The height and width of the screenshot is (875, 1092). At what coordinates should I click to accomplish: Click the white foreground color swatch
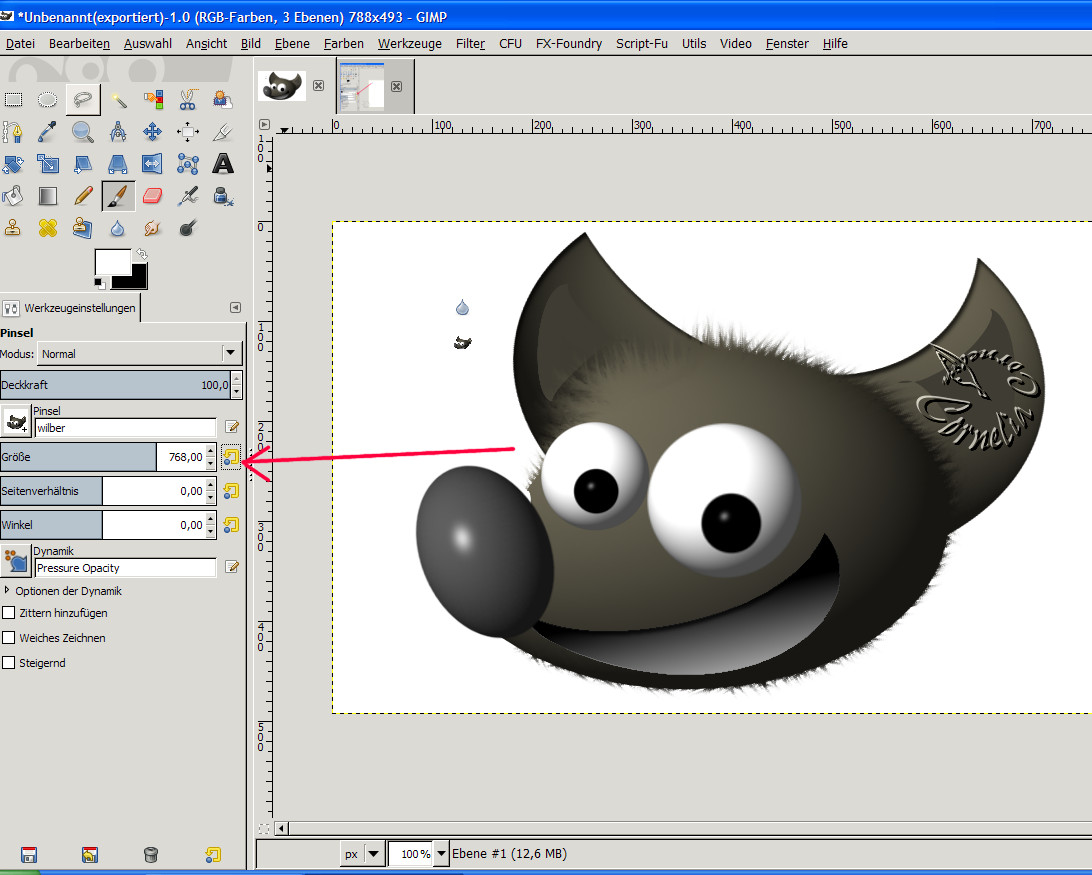click(112, 262)
